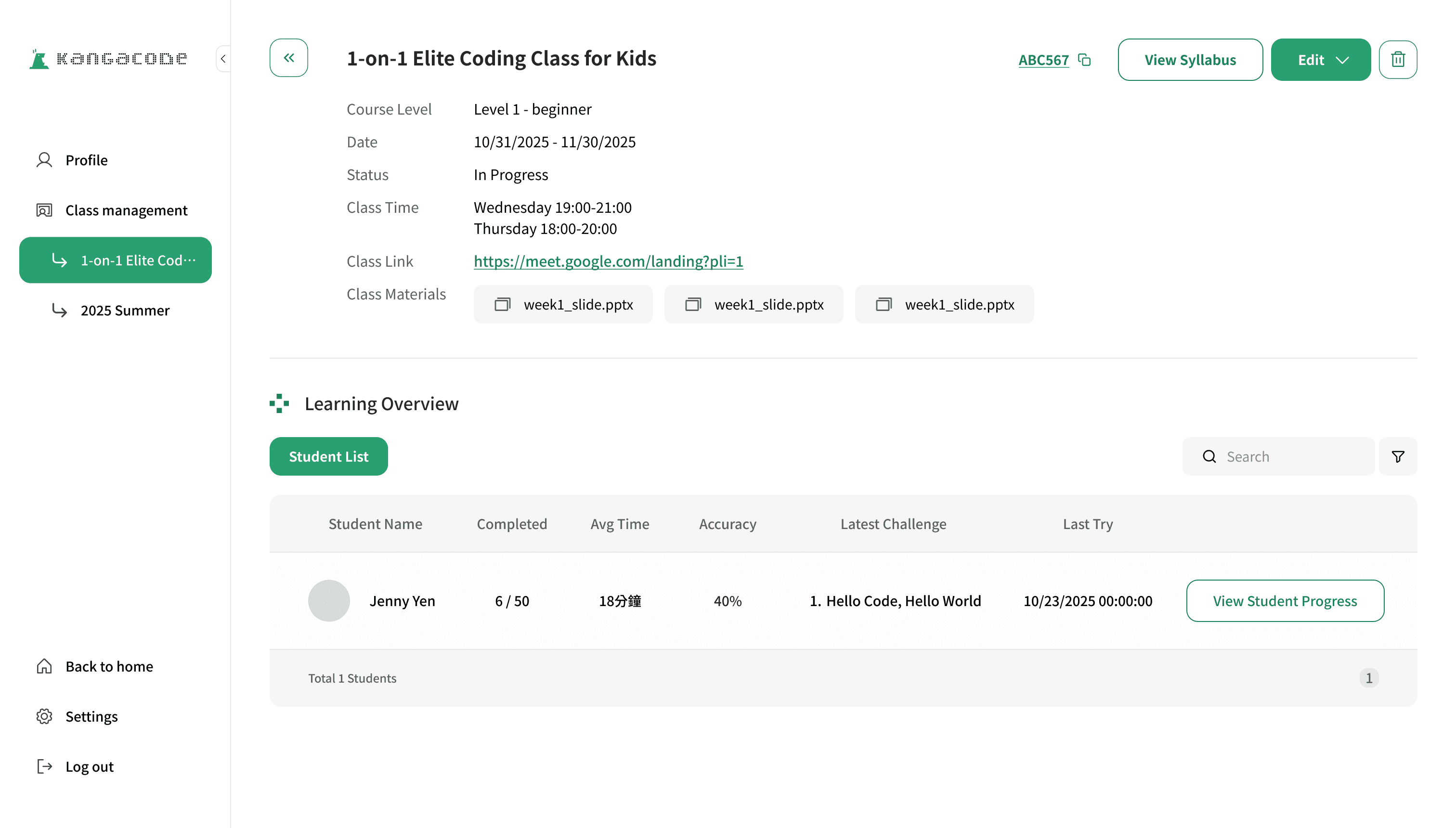Open the Google Meet class link
1456x828 pixels.
[608, 261]
